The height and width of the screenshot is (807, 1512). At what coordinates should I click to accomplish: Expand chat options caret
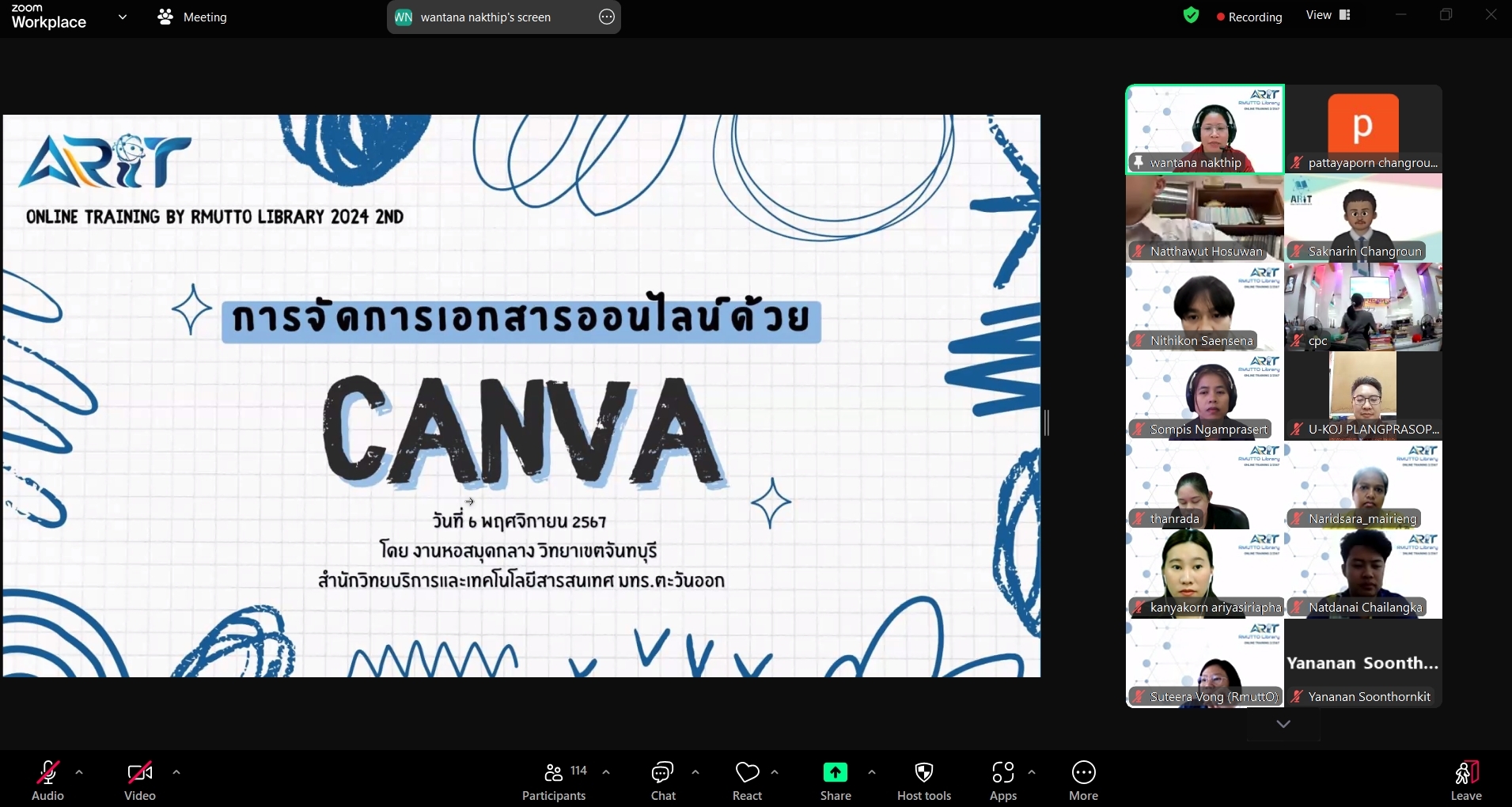(695, 772)
